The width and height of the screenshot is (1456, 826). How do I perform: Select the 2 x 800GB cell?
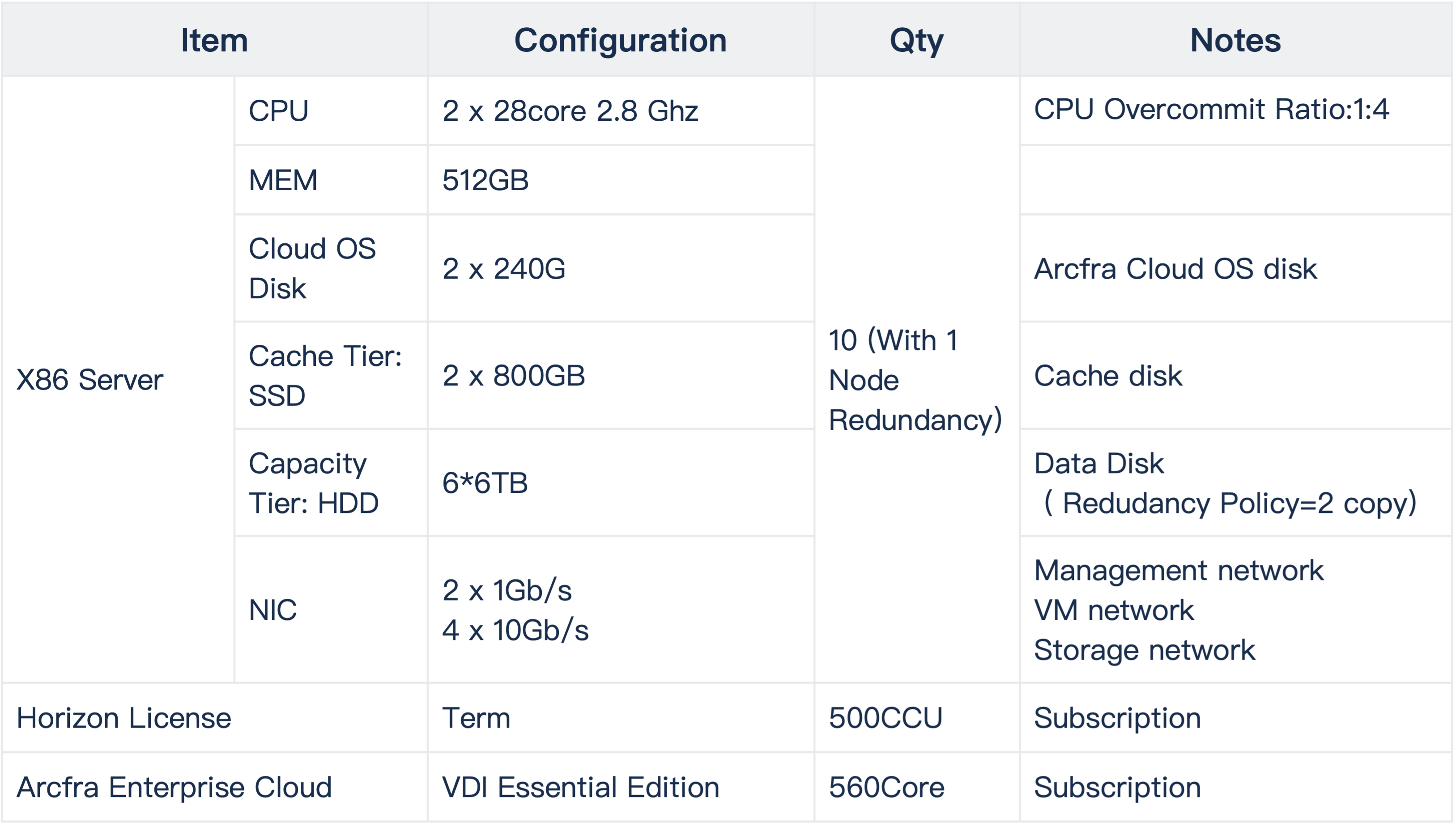click(x=621, y=376)
